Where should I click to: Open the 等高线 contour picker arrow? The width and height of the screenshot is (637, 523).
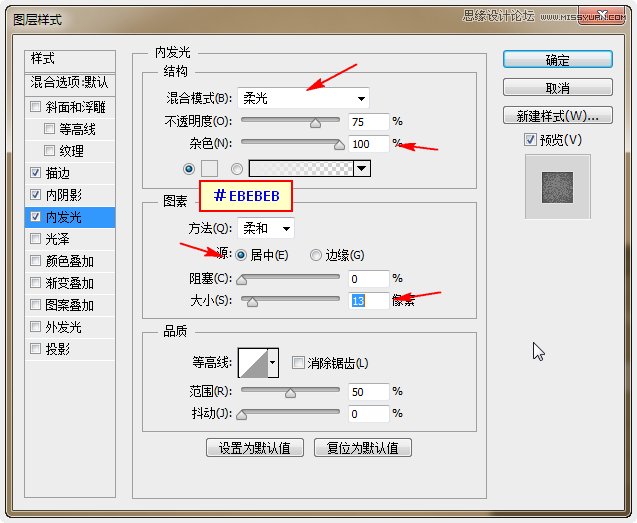[273, 362]
